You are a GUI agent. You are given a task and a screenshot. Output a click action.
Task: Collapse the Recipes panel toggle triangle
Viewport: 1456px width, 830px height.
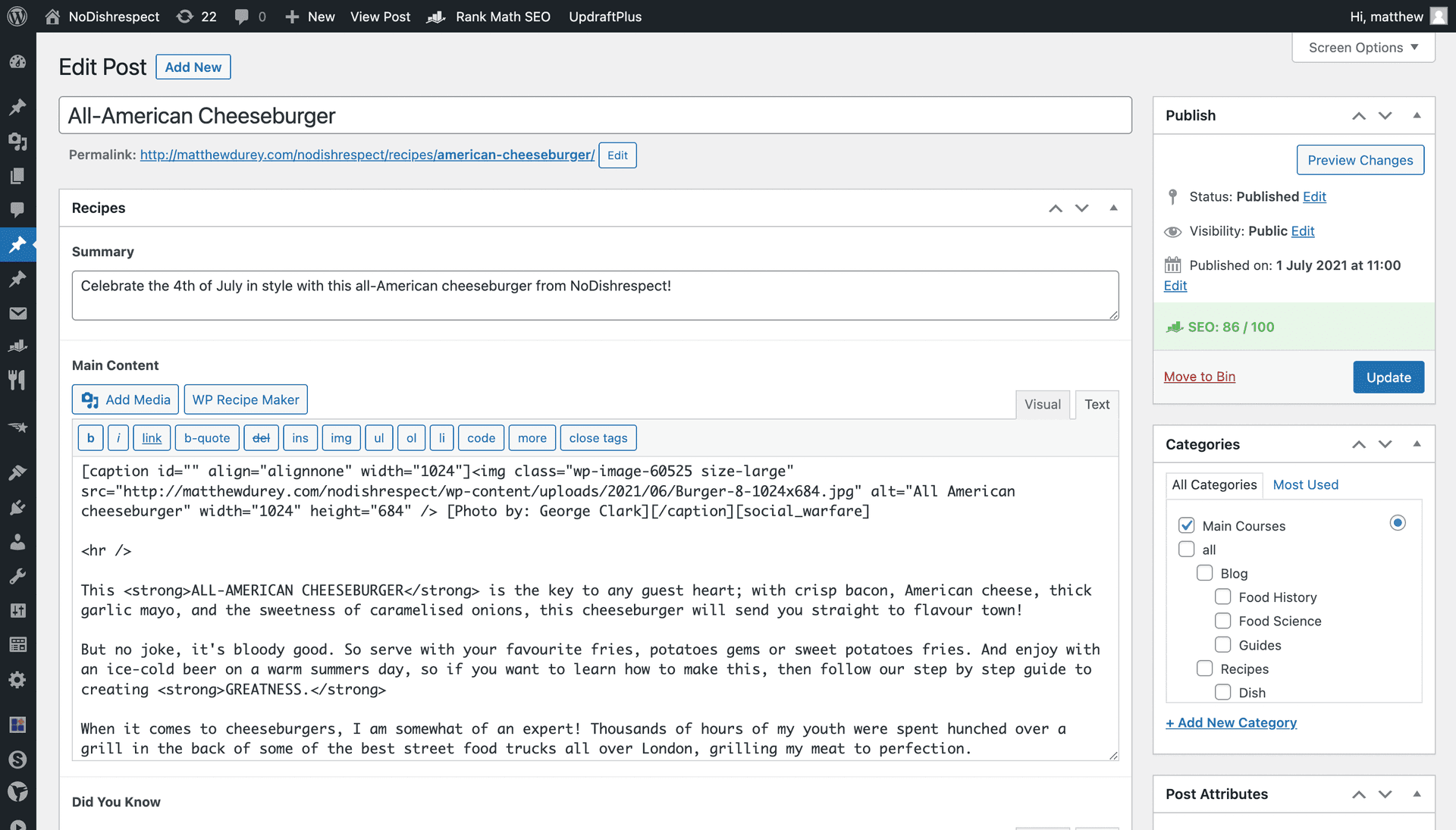(1113, 208)
